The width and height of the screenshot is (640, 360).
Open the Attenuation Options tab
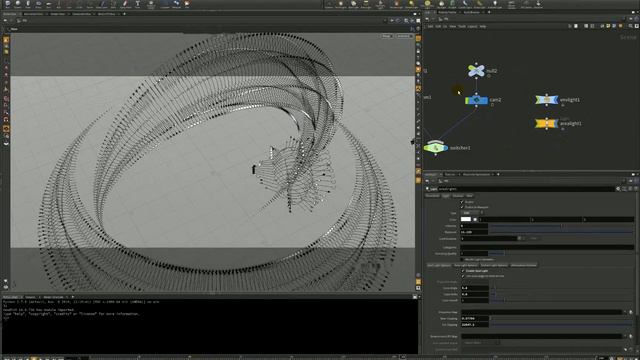click(x=524, y=265)
